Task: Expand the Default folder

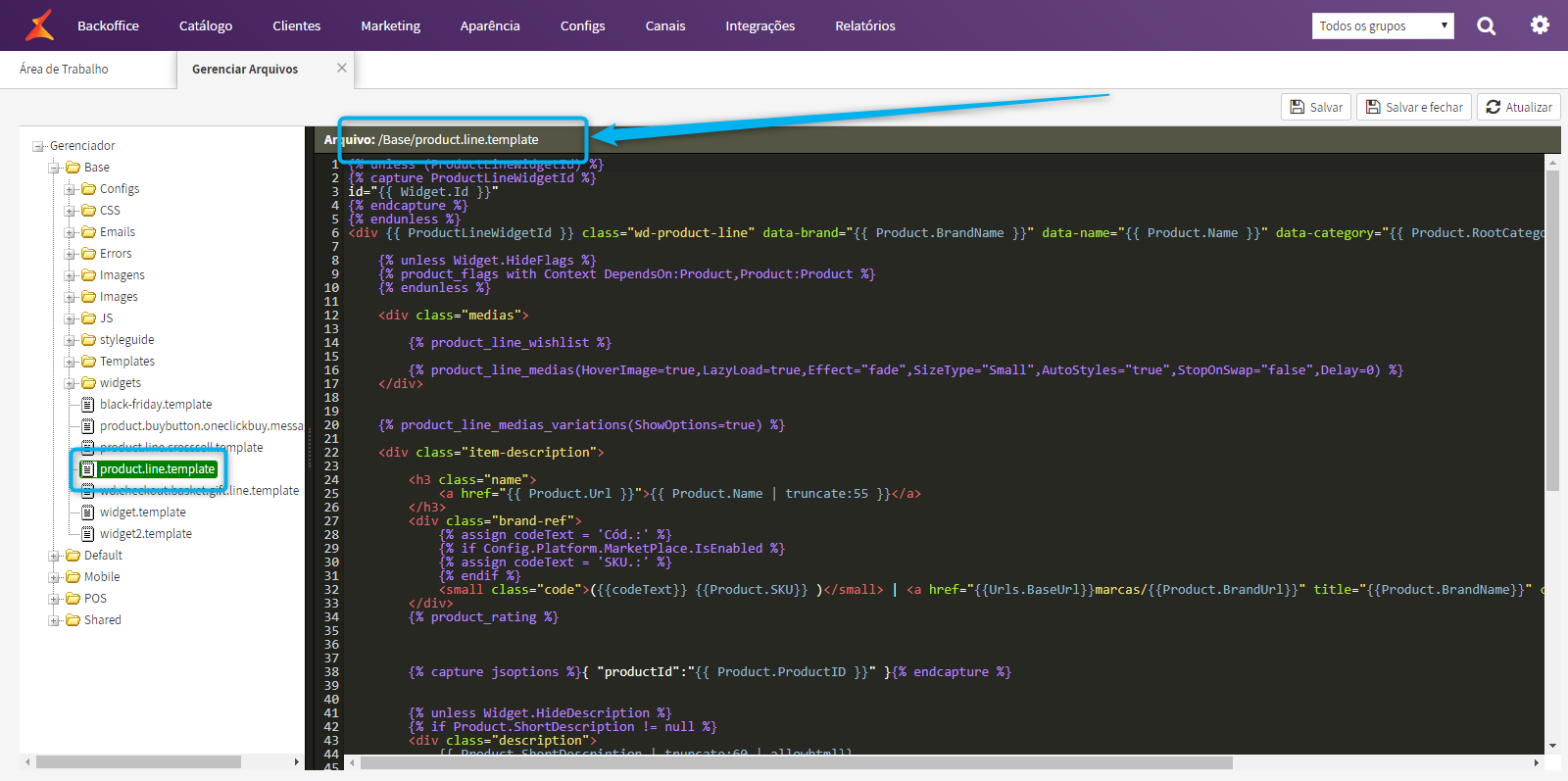Action: pos(55,556)
